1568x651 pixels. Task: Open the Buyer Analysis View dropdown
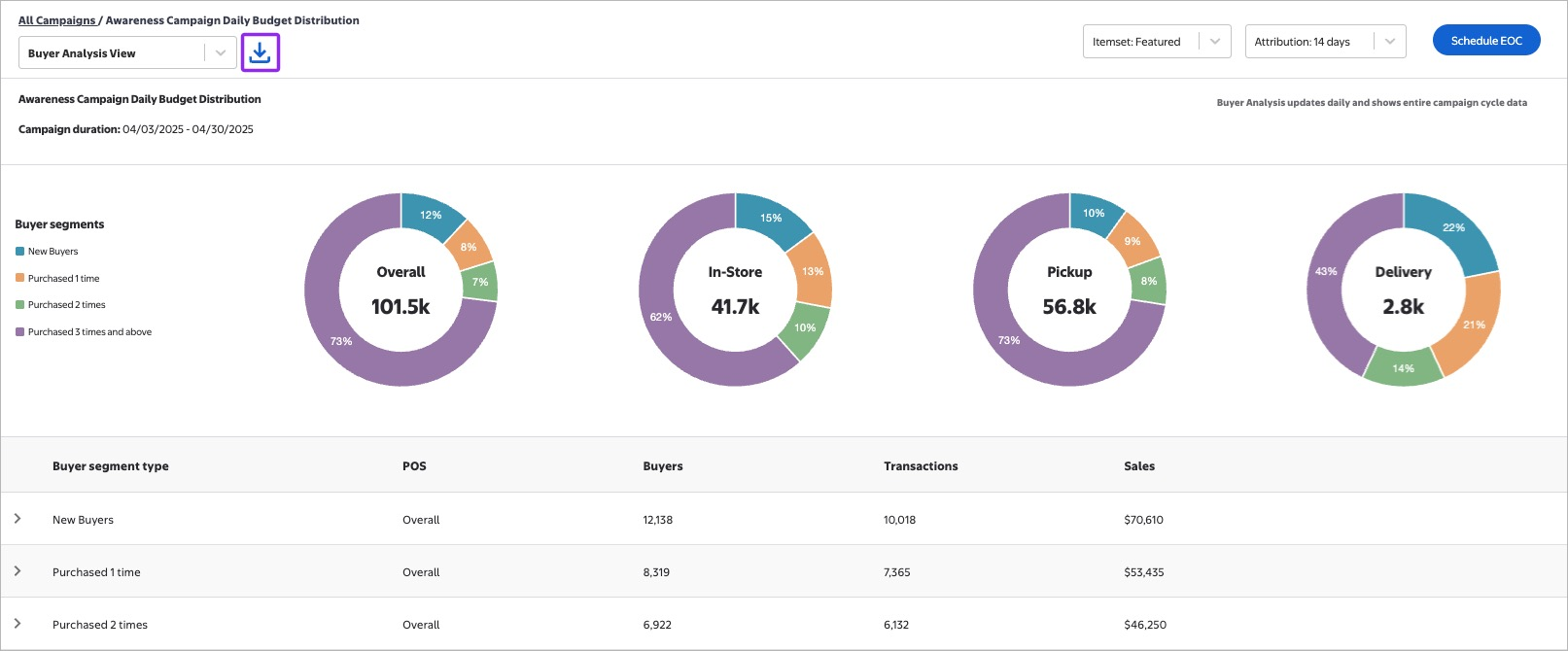pos(126,53)
